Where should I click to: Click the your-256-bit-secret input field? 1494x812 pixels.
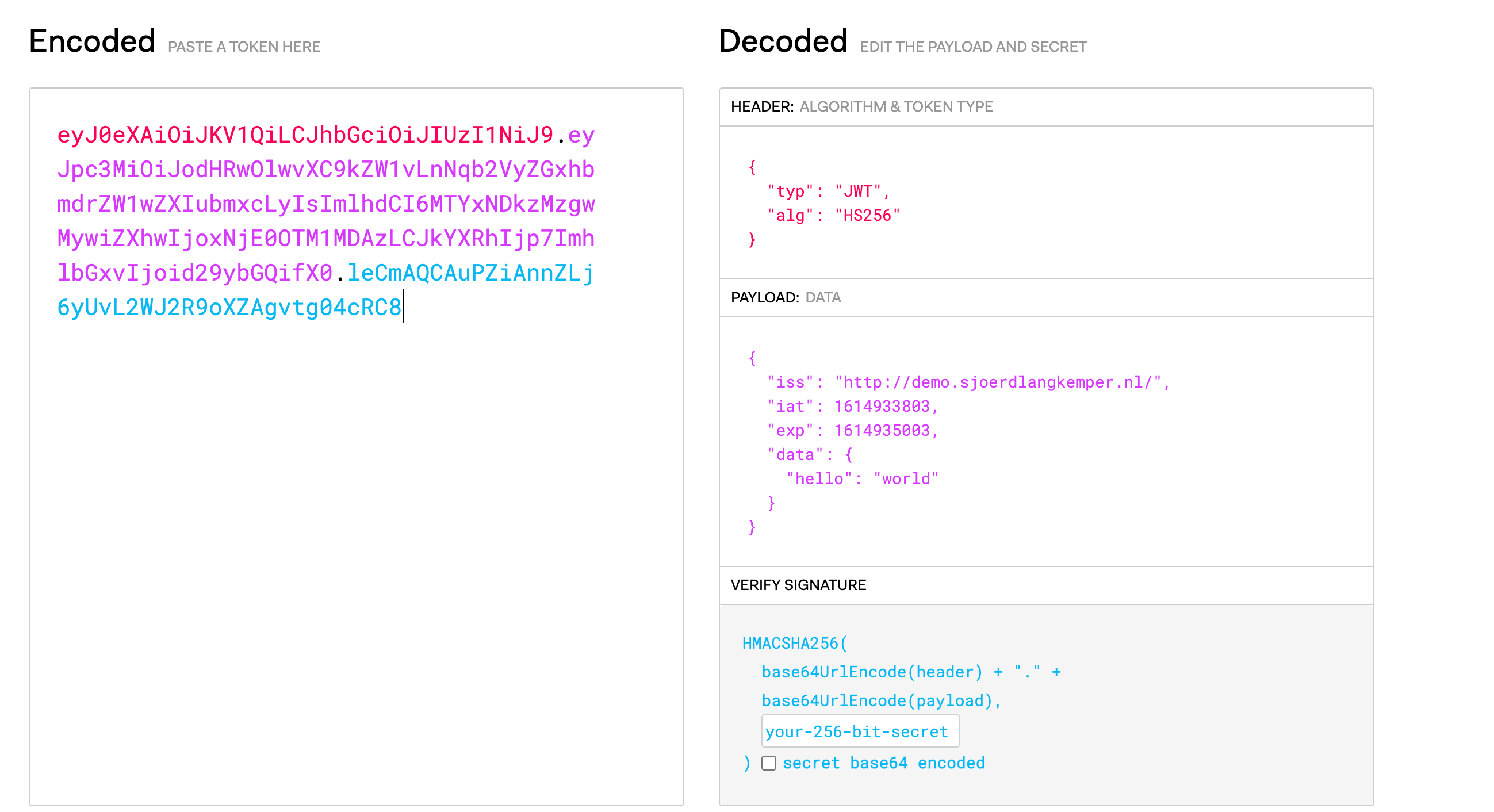(860, 732)
